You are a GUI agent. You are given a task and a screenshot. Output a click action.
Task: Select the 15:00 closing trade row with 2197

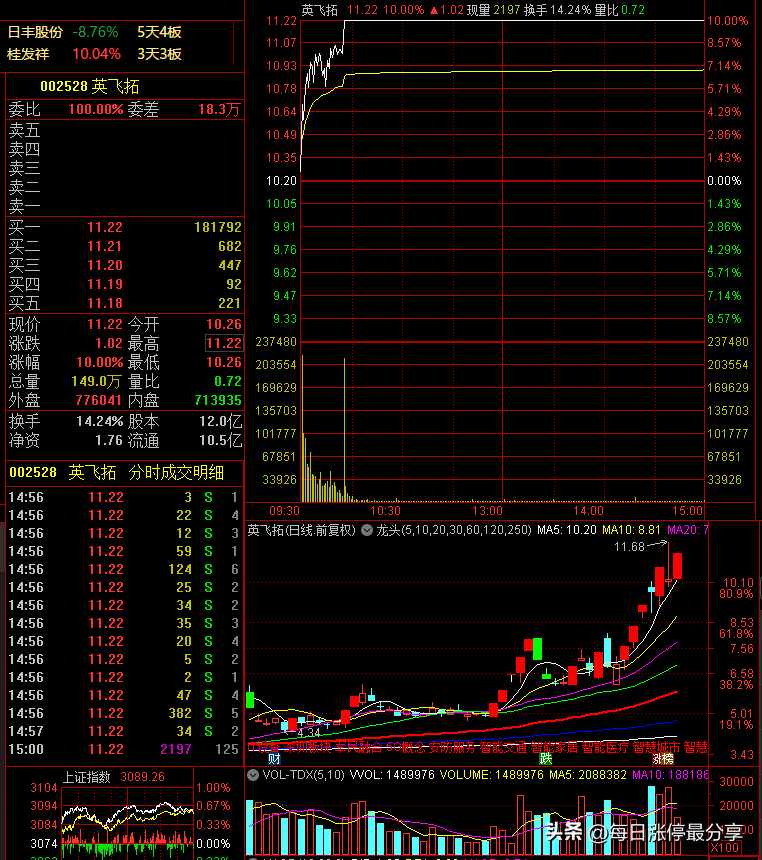point(124,749)
